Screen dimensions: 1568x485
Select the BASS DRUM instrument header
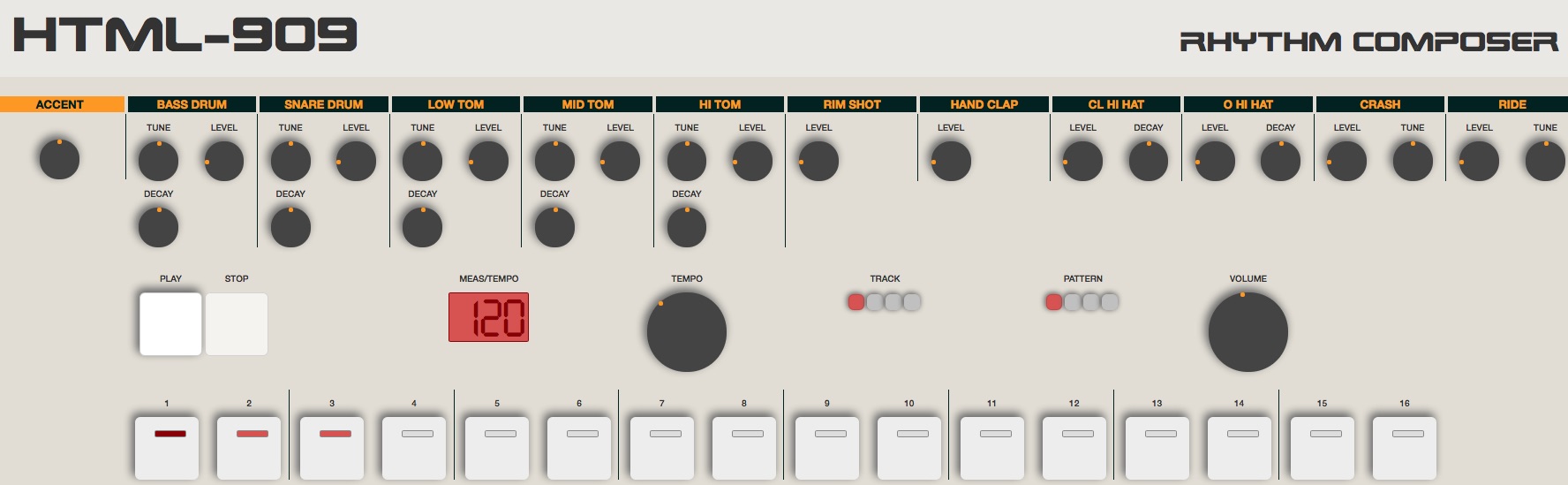pos(192,104)
